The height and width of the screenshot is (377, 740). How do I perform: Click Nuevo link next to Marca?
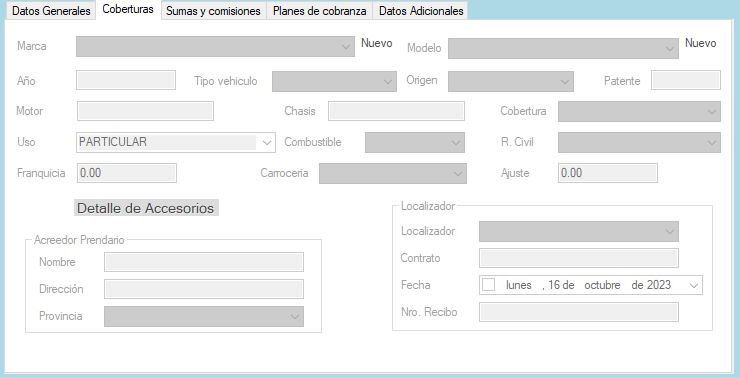(x=377, y=43)
